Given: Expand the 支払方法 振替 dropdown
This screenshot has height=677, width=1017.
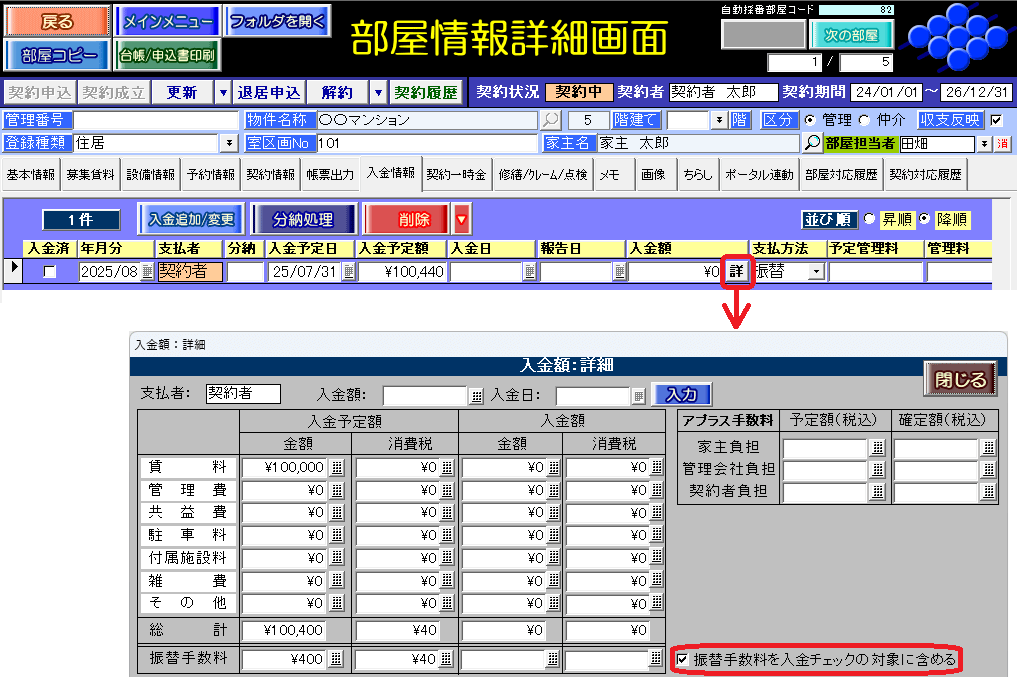Looking at the screenshot, I should [816, 271].
